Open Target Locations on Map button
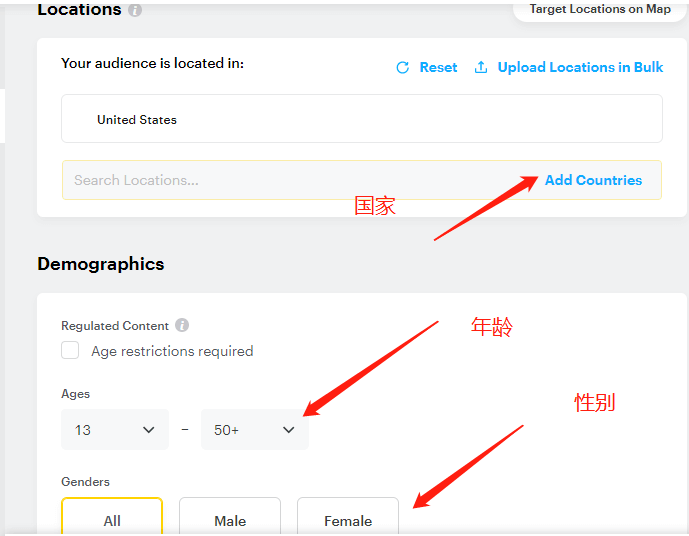Image resolution: width=689 pixels, height=536 pixels. tap(600, 9)
